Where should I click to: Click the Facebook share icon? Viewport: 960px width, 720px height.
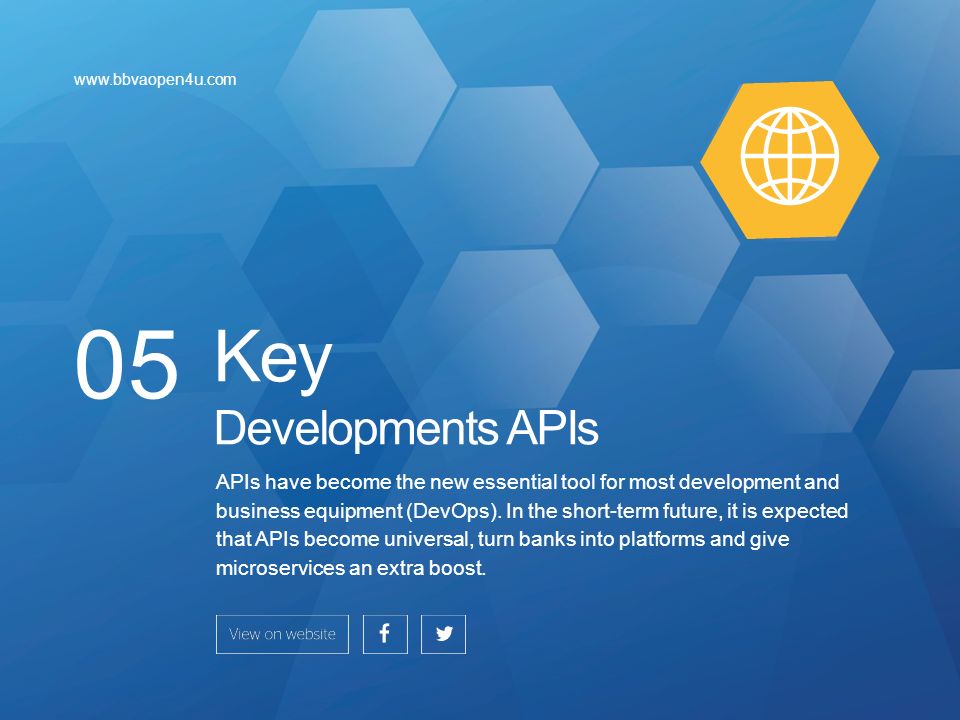click(x=385, y=634)
